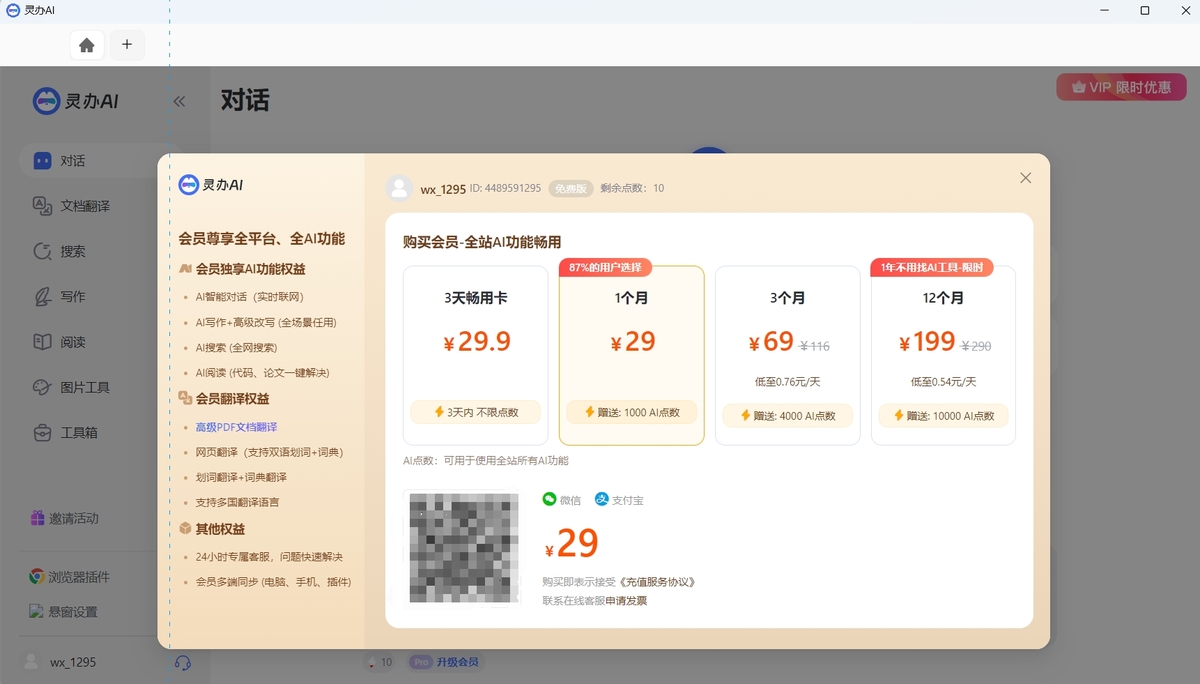Click the 文档翻译 translate icon

point(42,206)
